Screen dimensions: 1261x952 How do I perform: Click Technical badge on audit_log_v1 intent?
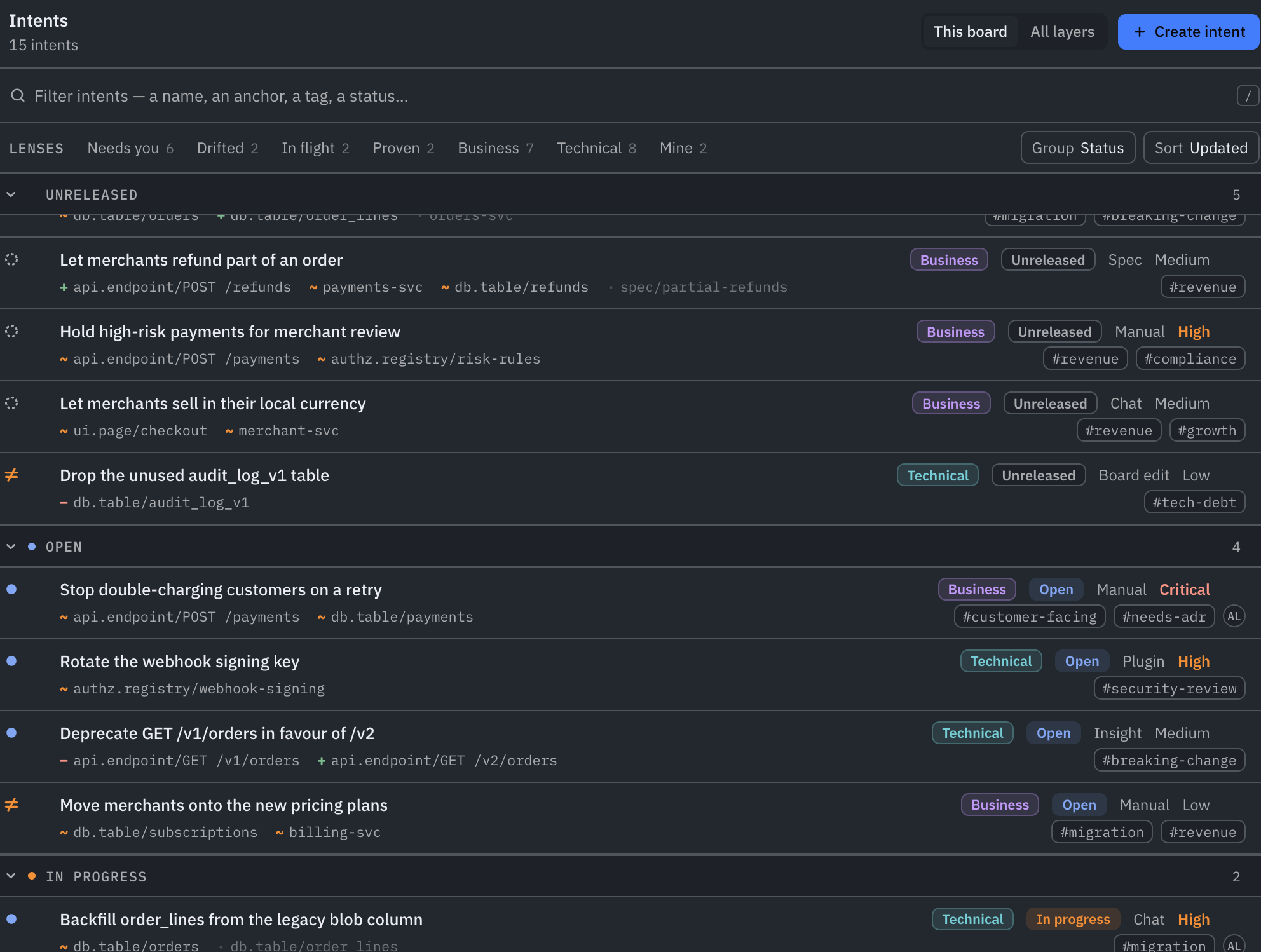937,475
